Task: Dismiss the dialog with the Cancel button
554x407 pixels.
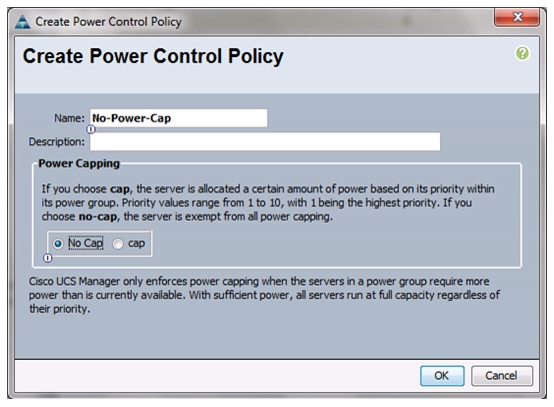Action: (501, 376)
